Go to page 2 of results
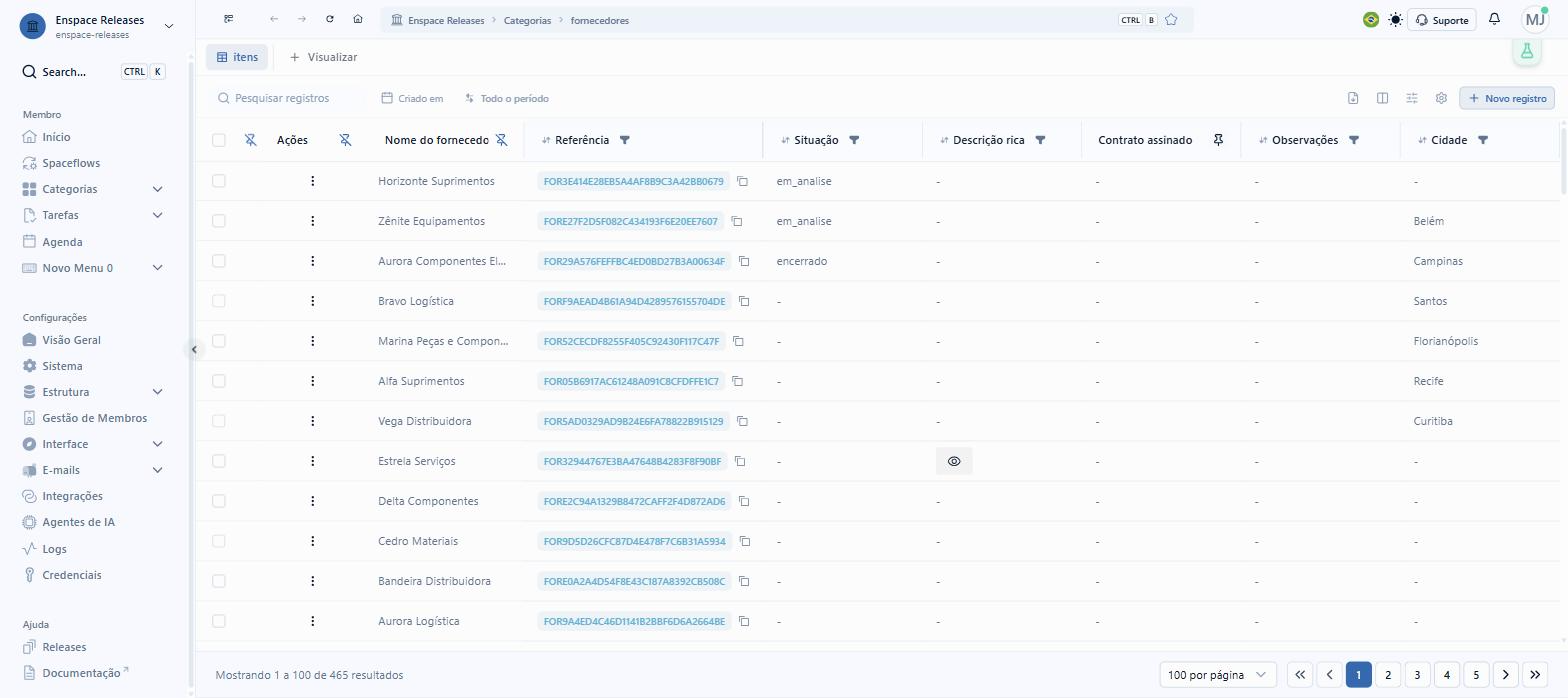The height and width of the screenshot is (698, 1568). point(1387,675)
